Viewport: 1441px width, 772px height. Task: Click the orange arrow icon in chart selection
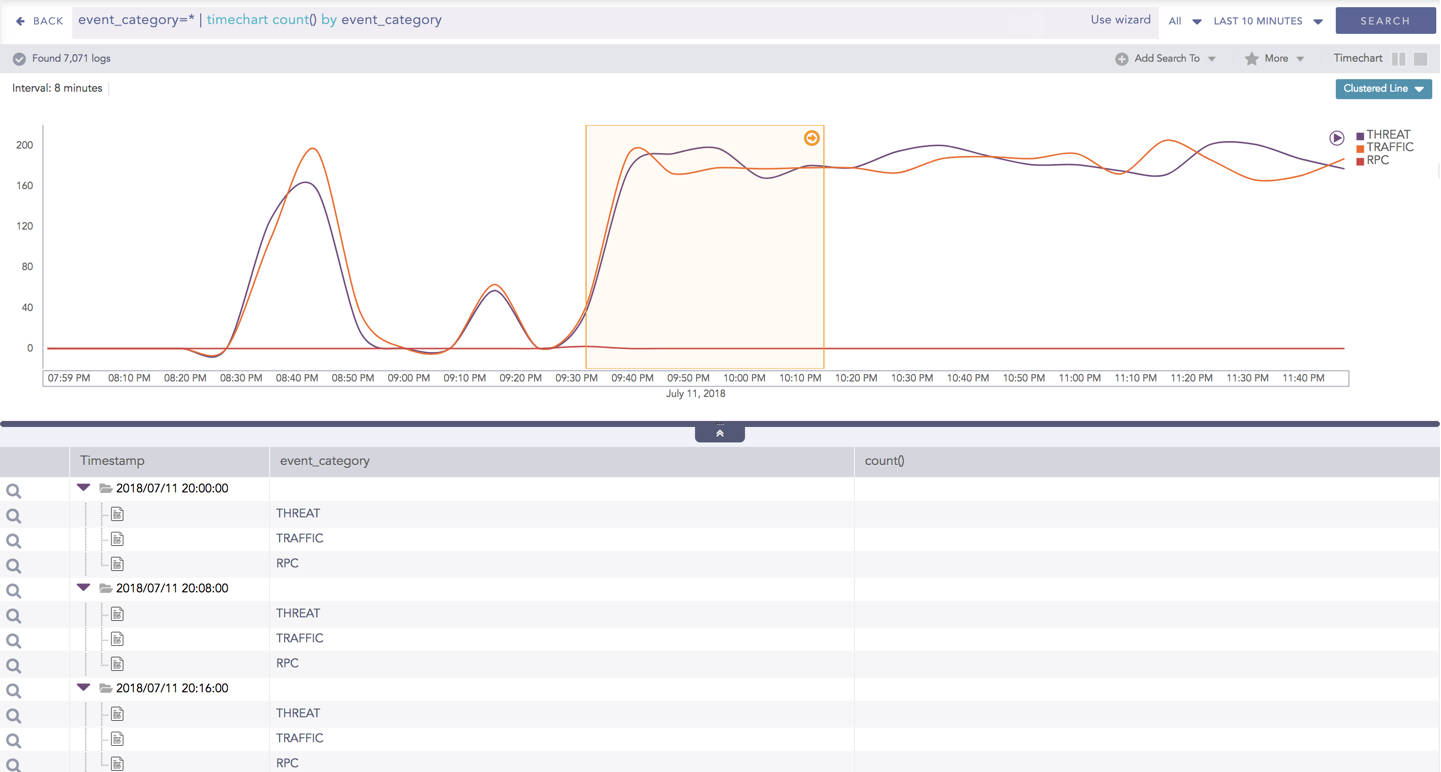811,138
